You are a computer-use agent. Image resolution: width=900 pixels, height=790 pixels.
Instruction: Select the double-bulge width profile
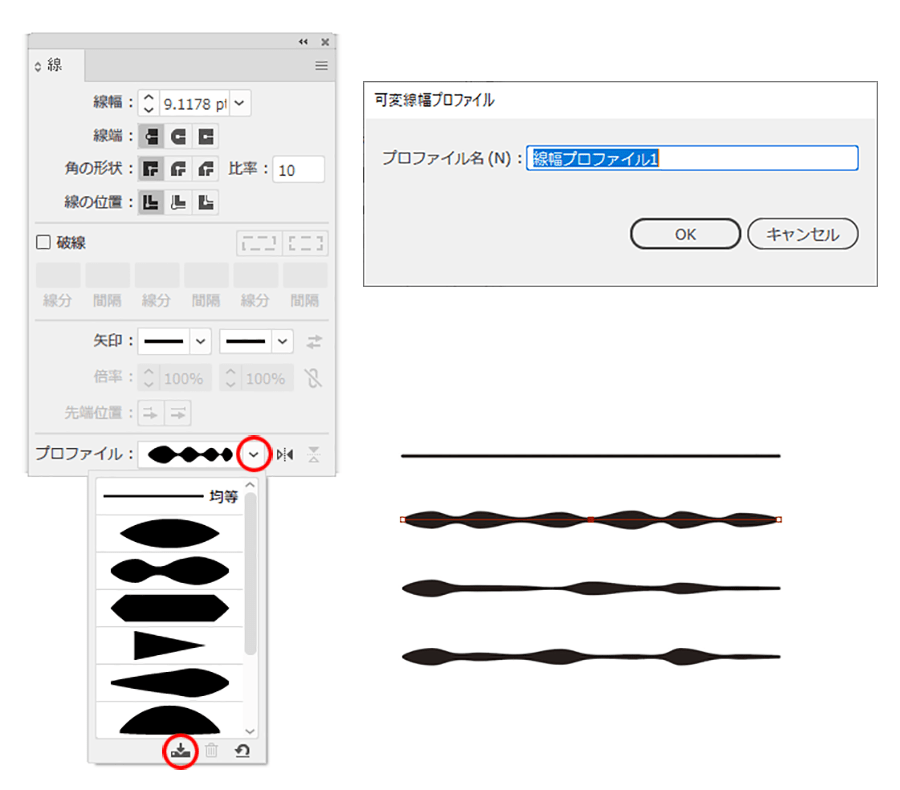click(170, 571)
